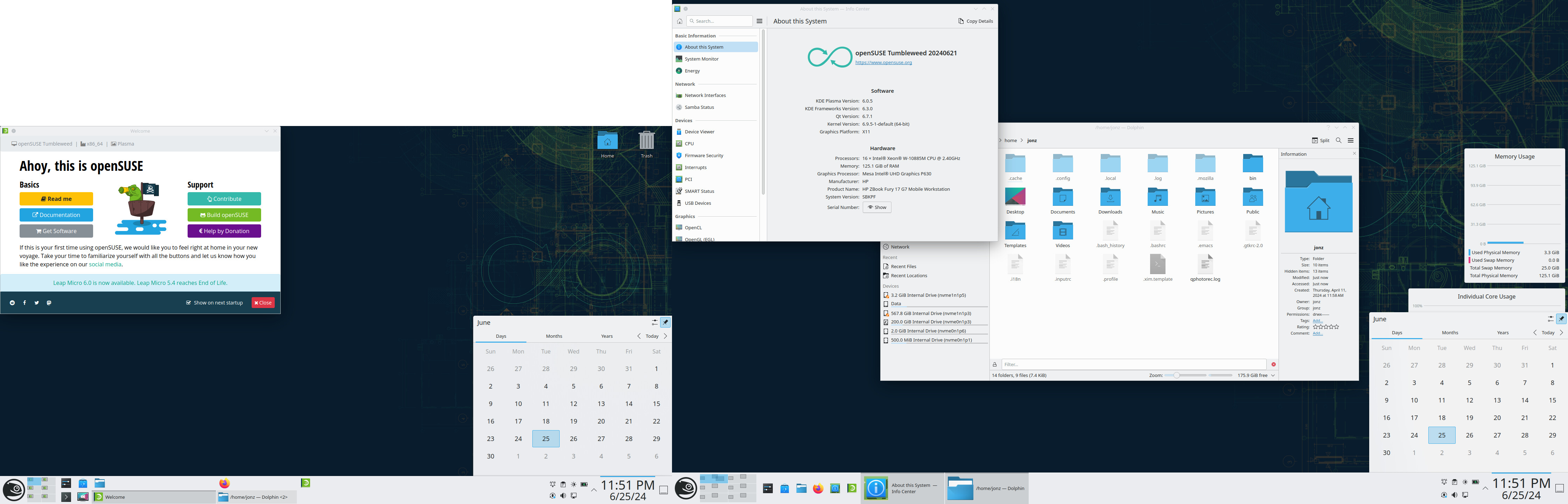Image resolution: width=1568 pixels, height=504 pixels.
Task: Open Info Center hamburger menu
Action: [x=759, y=21]
